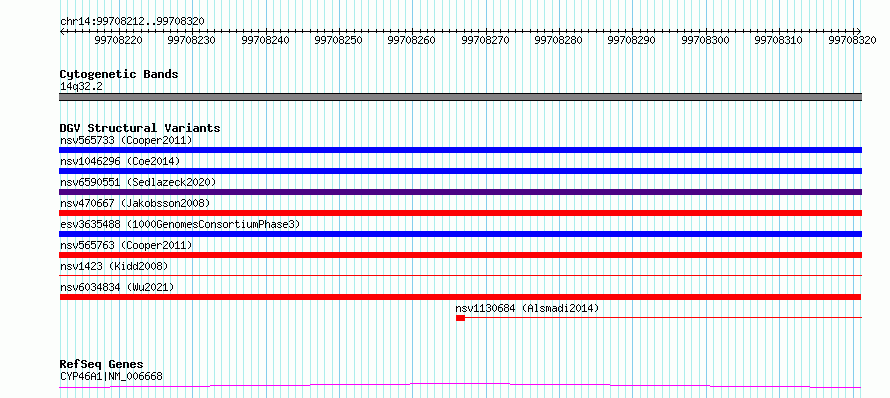The image size is (890, 398).
Task: Click ruler tick label 99708260
Action: click(412, 40)
